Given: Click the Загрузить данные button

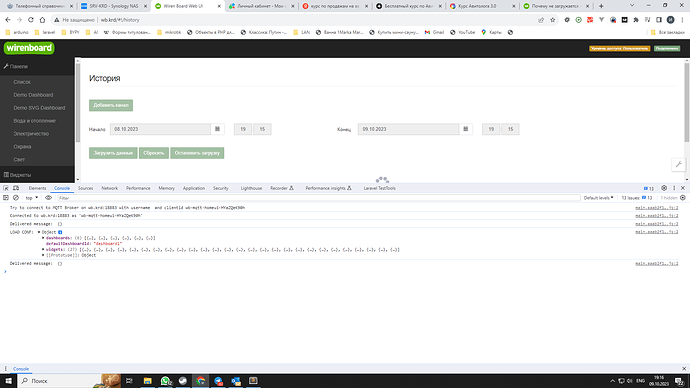Looking at the screenshot, I should 113,153.
